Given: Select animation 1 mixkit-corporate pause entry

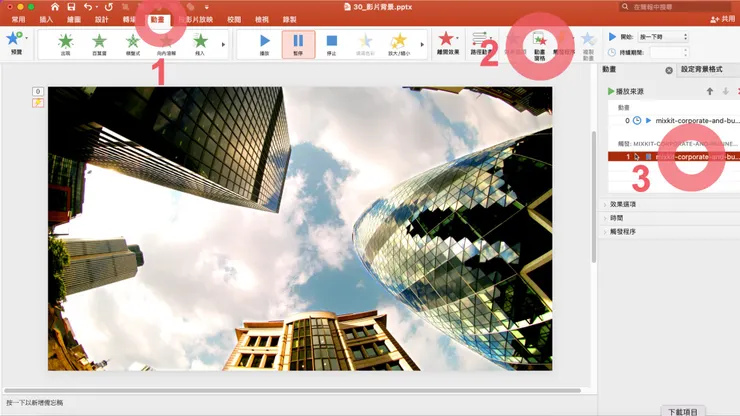Looking at the screenshot, I should point(674,157).
